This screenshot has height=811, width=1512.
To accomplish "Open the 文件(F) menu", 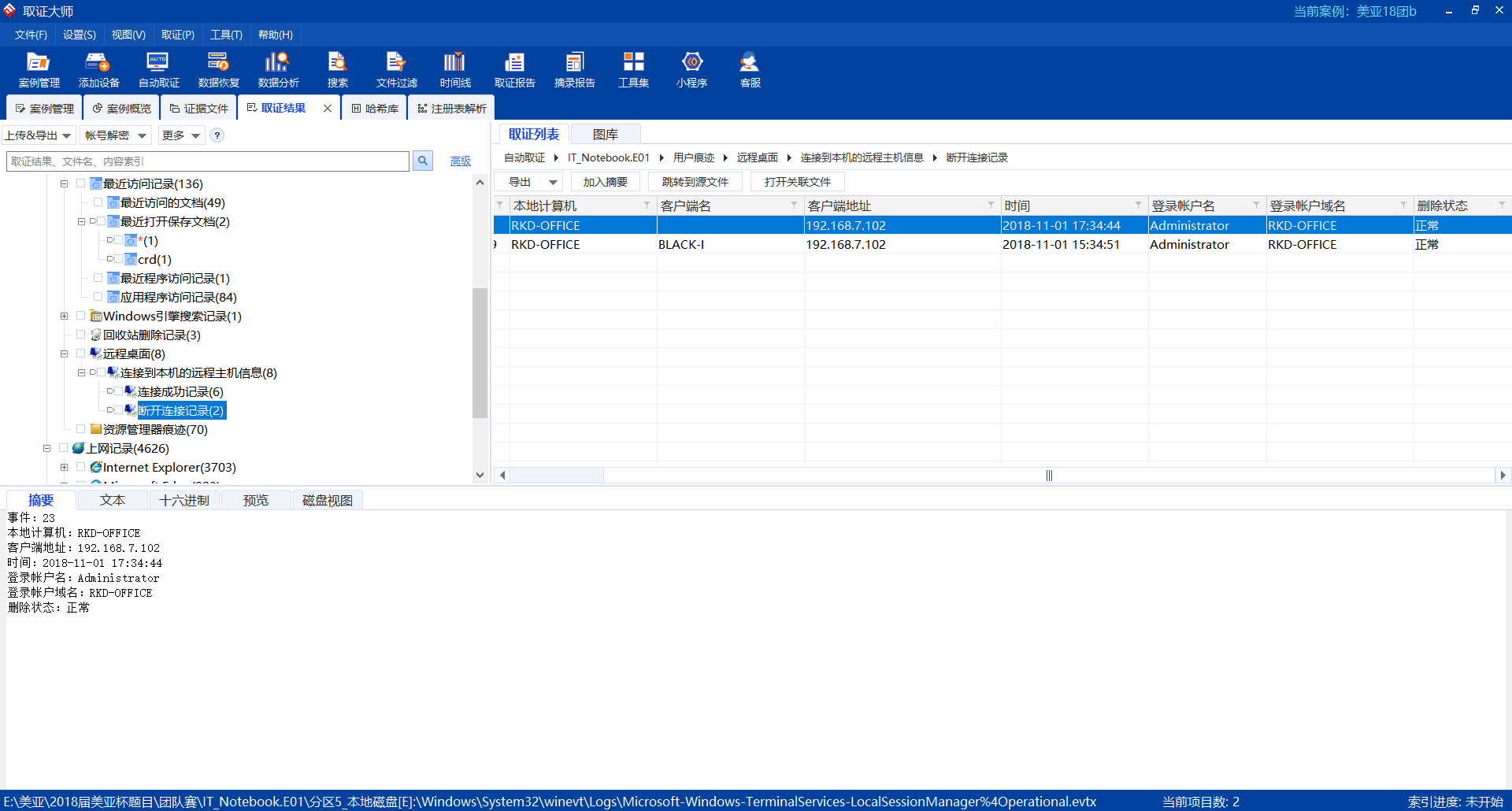I will [x=31, y=35].
